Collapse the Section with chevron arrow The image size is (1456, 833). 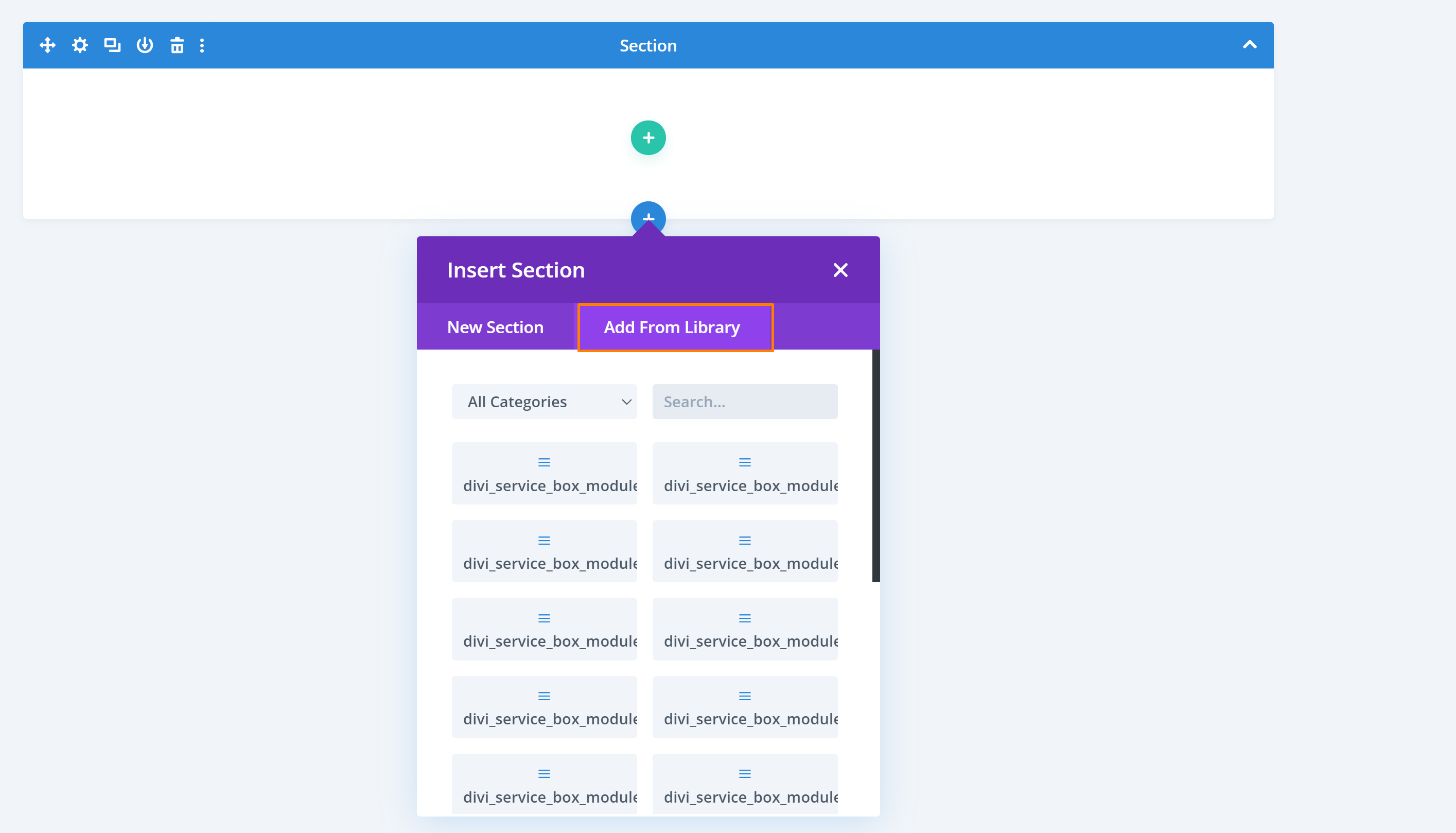coord(1250,45)
